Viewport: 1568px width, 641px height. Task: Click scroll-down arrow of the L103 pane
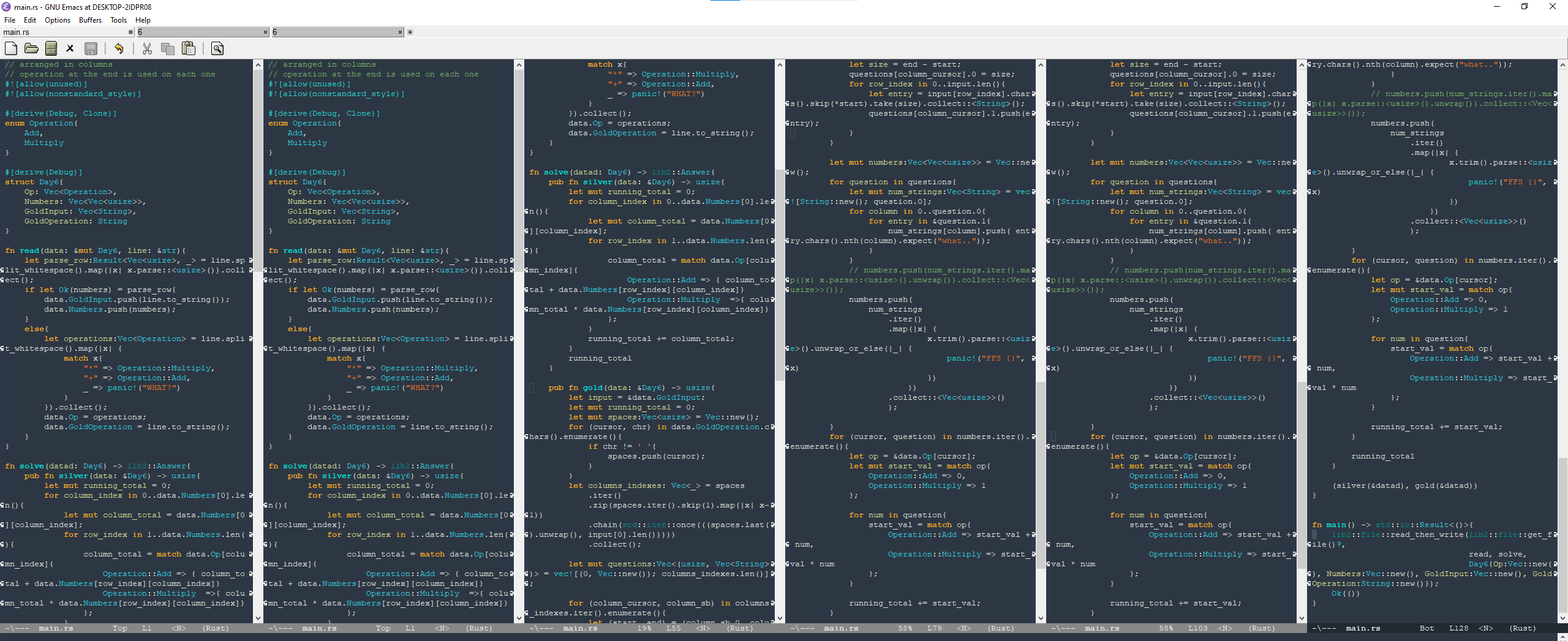click(x=1302, y=618)
